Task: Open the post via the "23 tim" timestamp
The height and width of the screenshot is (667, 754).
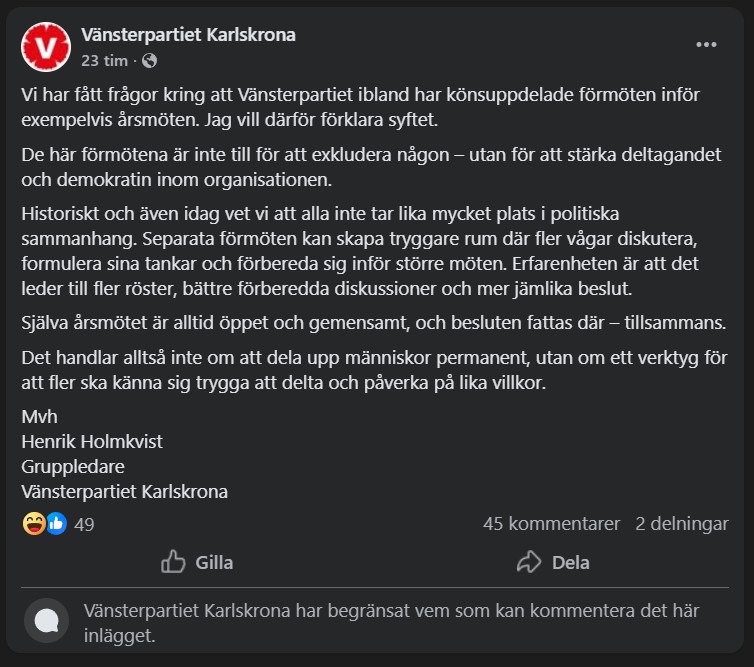Action: (x=104, y=61)
